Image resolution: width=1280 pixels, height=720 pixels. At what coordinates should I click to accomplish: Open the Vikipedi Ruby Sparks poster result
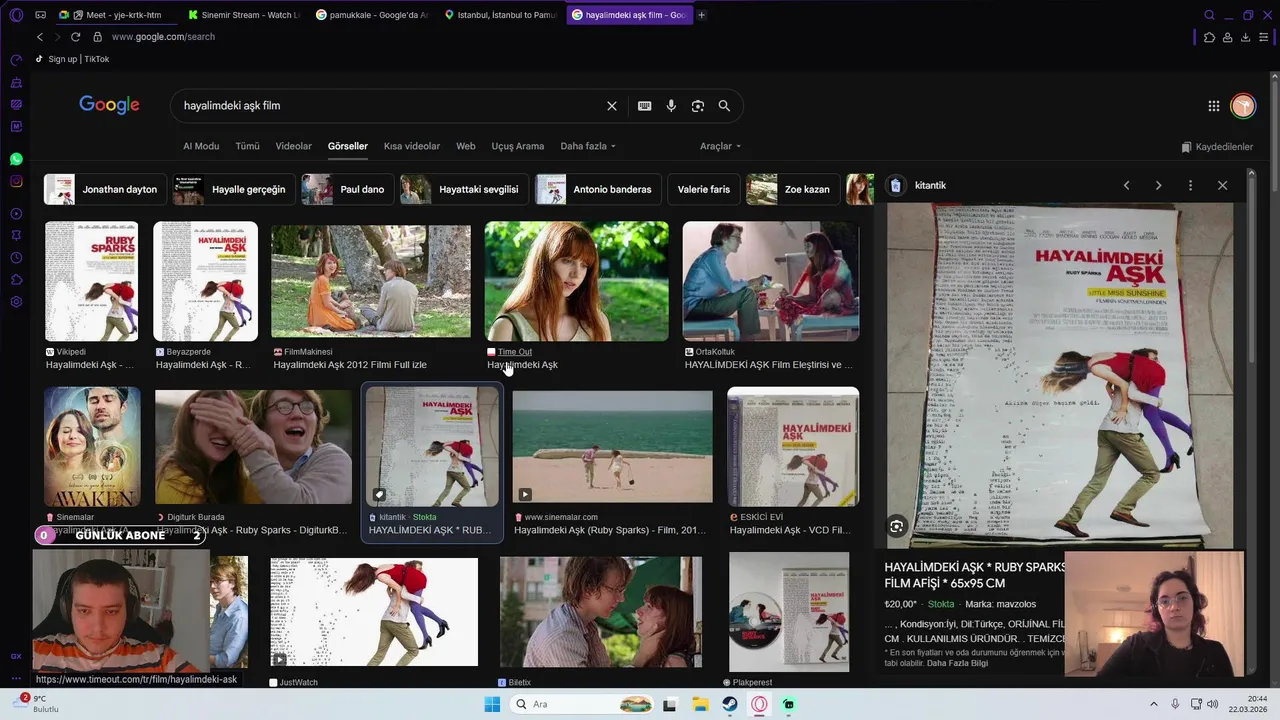tap(91, 282)
